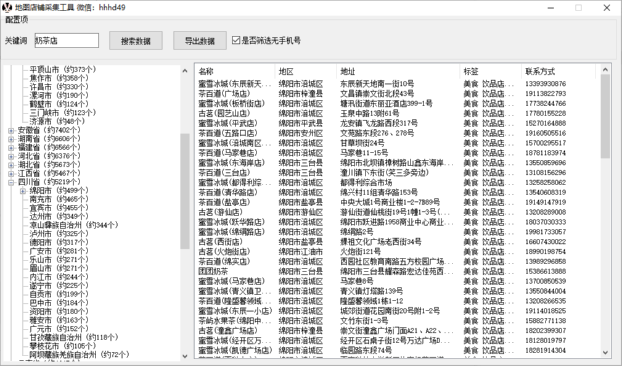622x366 pixels.
Task: Sort by the 地址 column header
Action: click(x=398, y=72)
